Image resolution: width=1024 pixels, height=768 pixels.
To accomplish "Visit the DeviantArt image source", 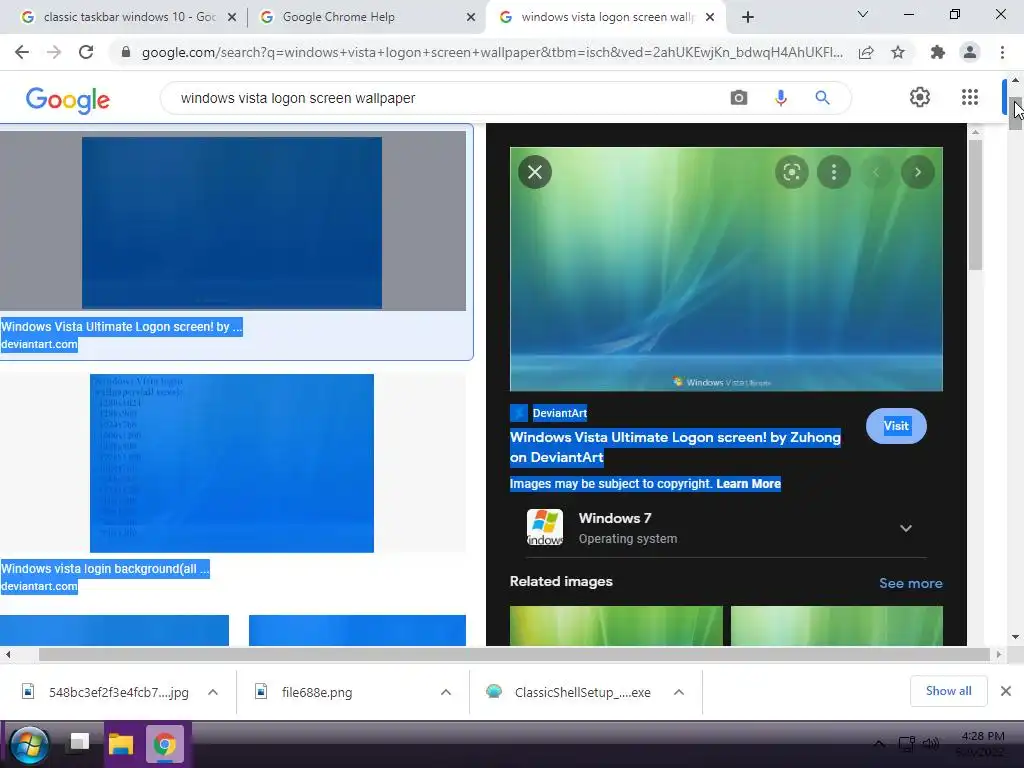I will 896,426.
